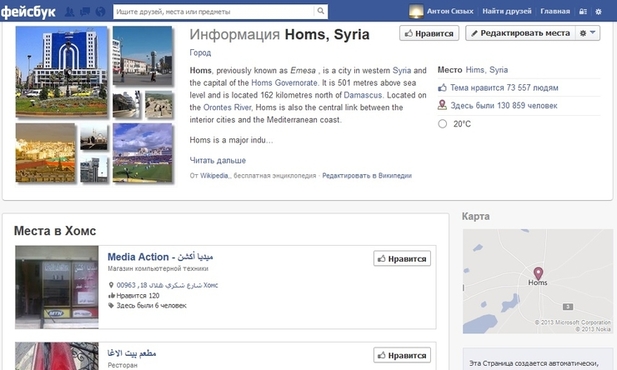Click Здесь были 6 человек text
The height and width of the screenshot is (370, 617).
[x=151, y=305]
